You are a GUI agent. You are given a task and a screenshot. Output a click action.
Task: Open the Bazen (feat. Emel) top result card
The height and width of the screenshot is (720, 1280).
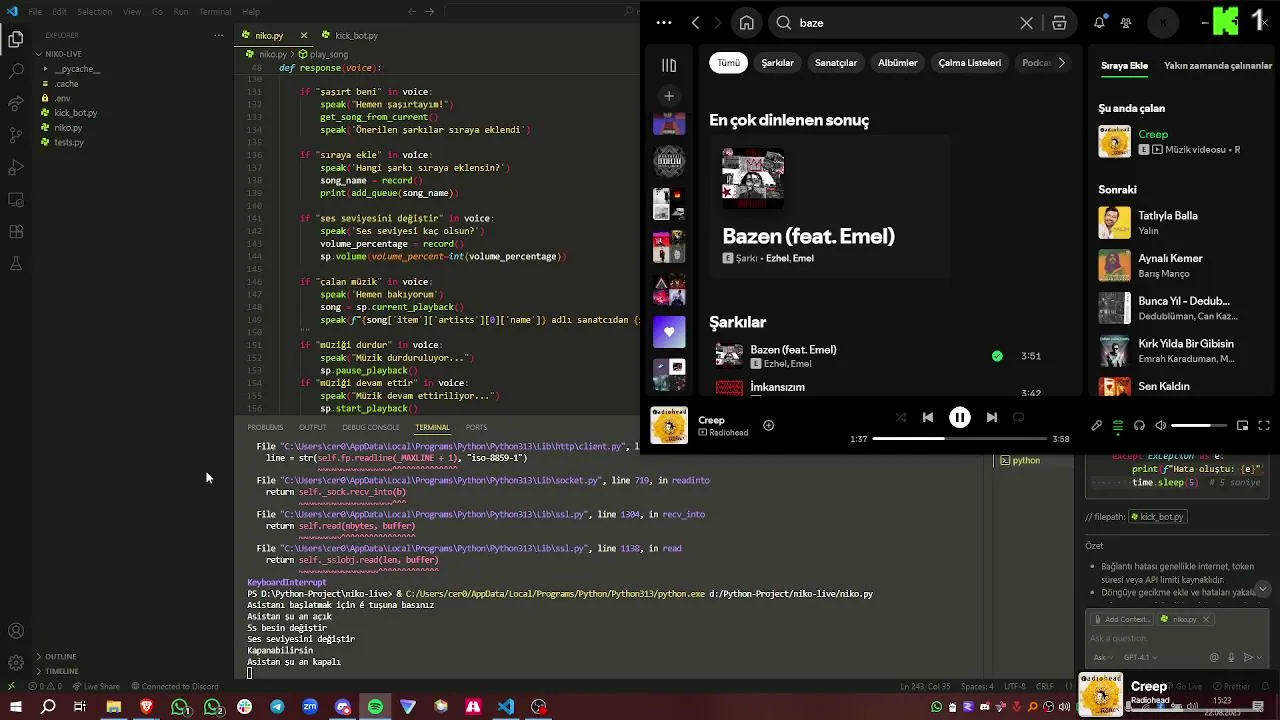click(x=829, y=206)
